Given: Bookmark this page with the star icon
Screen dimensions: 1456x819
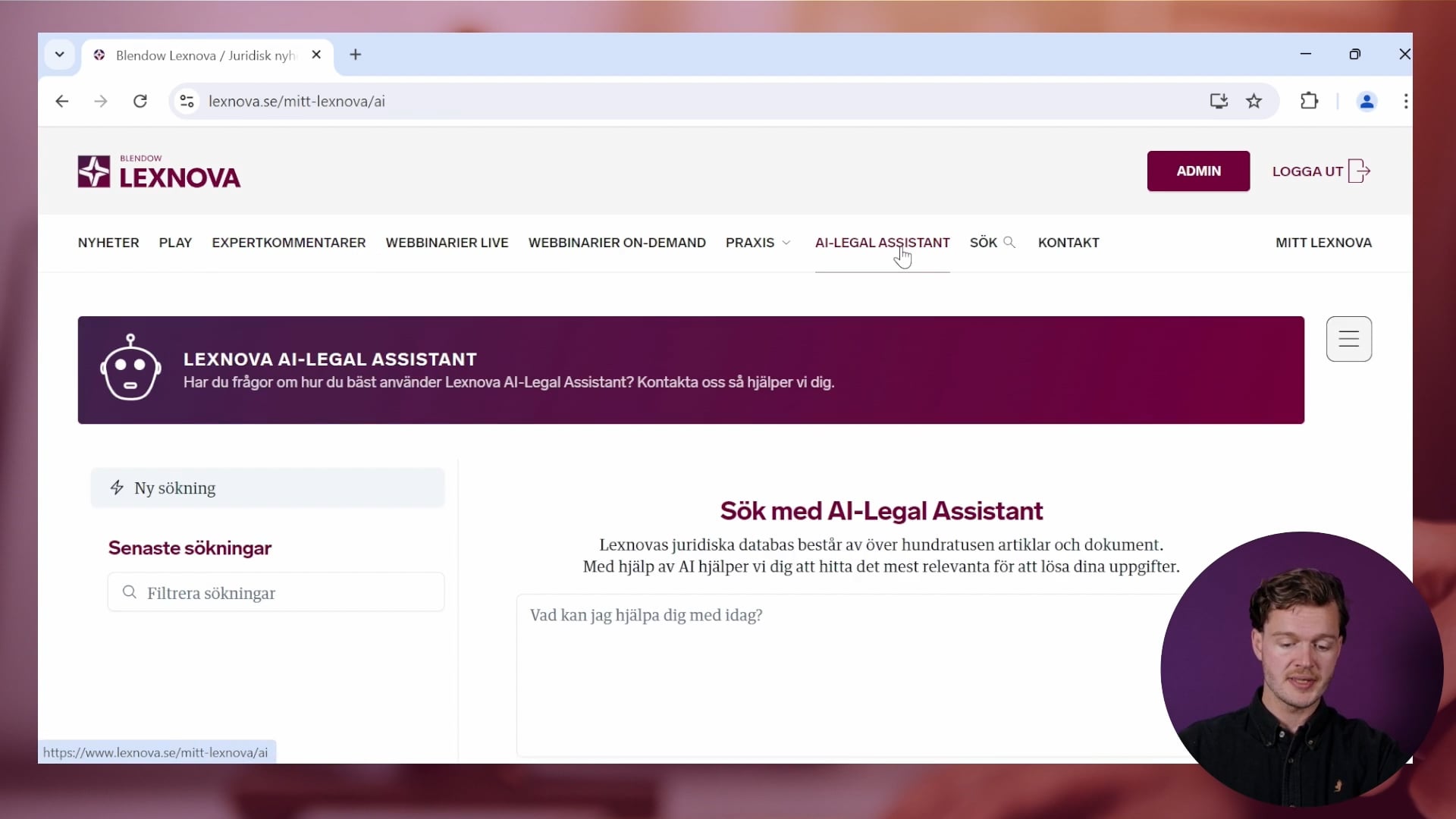Looking at the screenshot, I should point(1254,101).
